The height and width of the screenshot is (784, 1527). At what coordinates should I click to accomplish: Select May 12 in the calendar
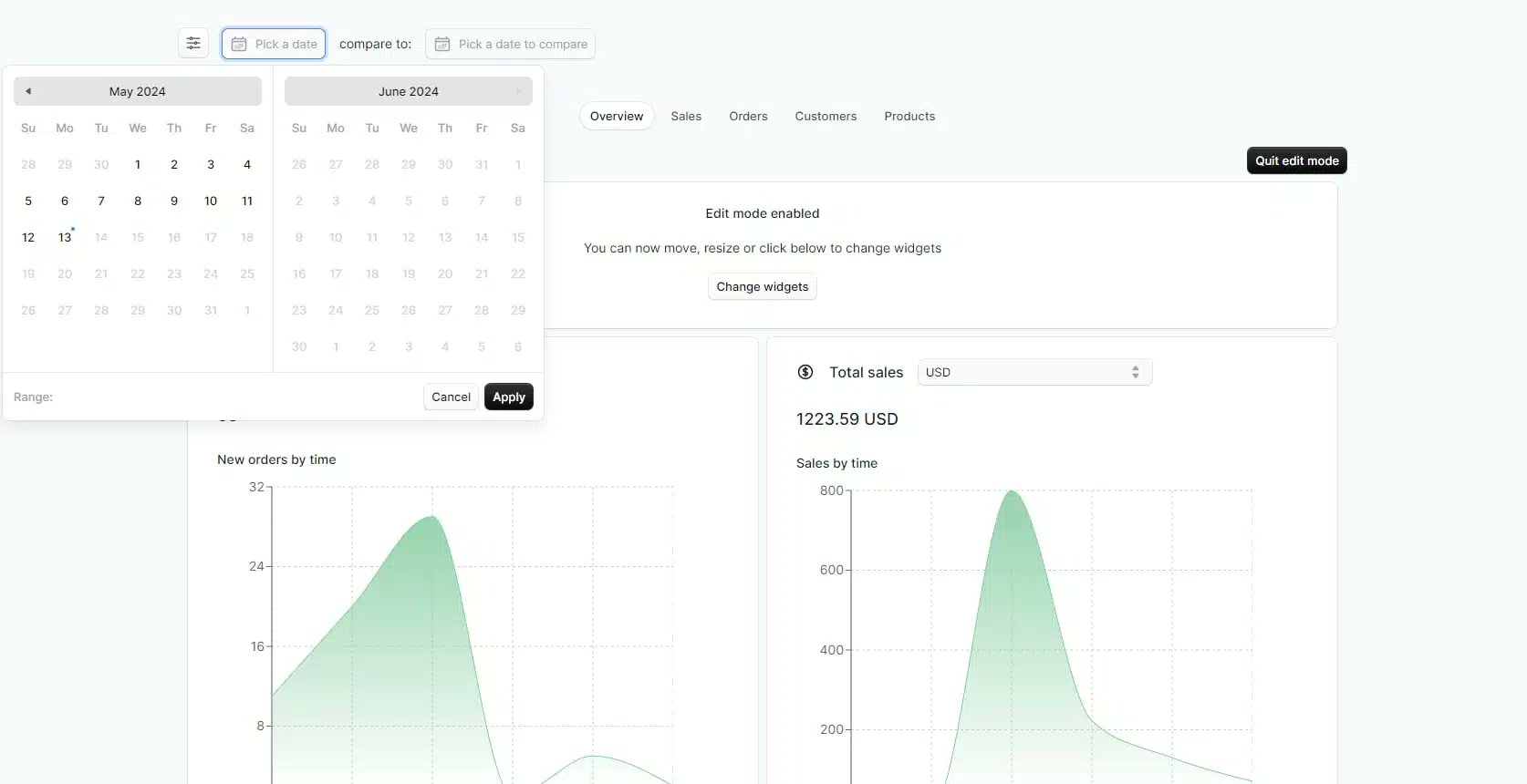pos(28,237)
